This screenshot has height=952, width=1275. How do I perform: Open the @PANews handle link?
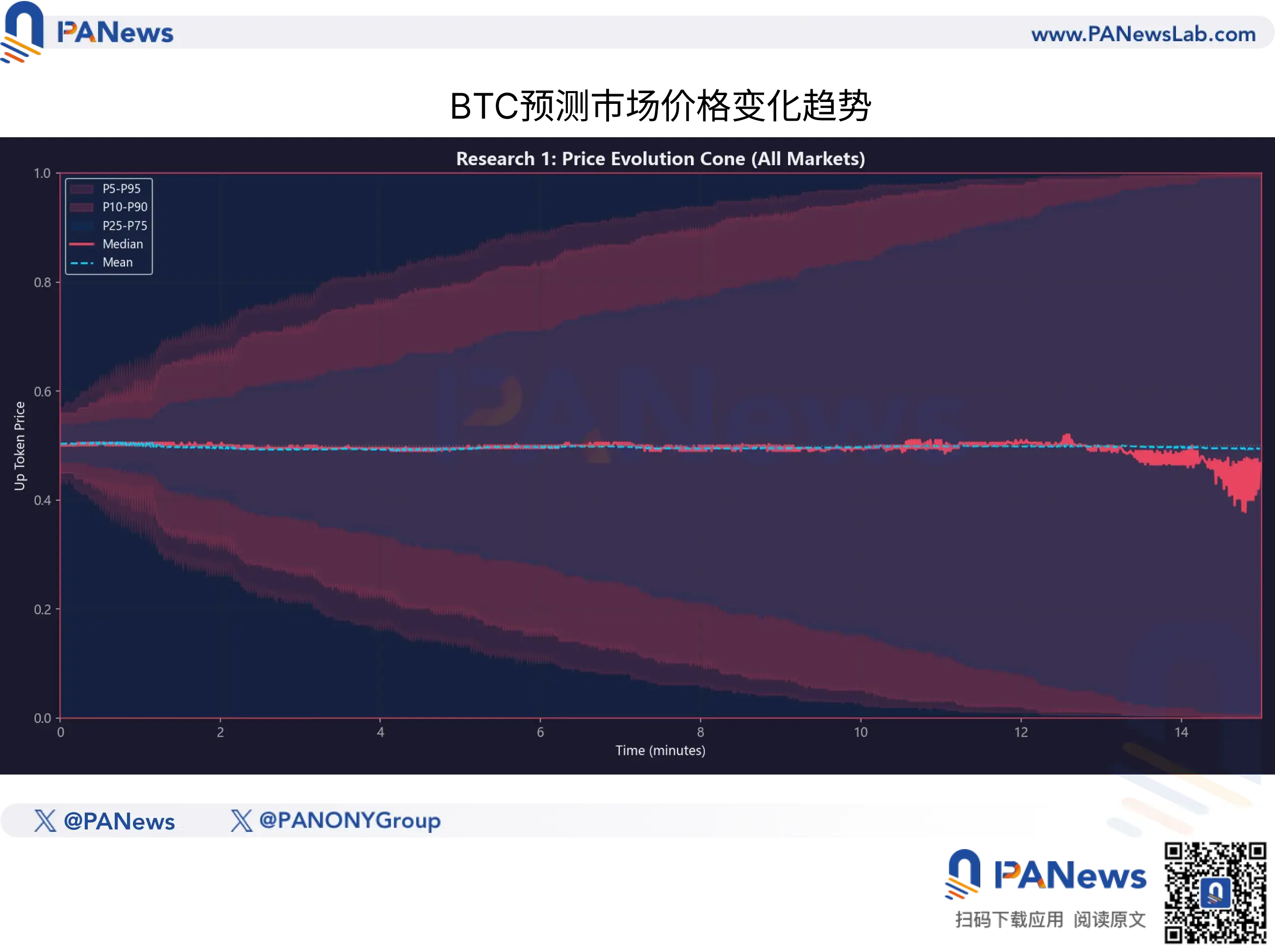pos(119,821)
